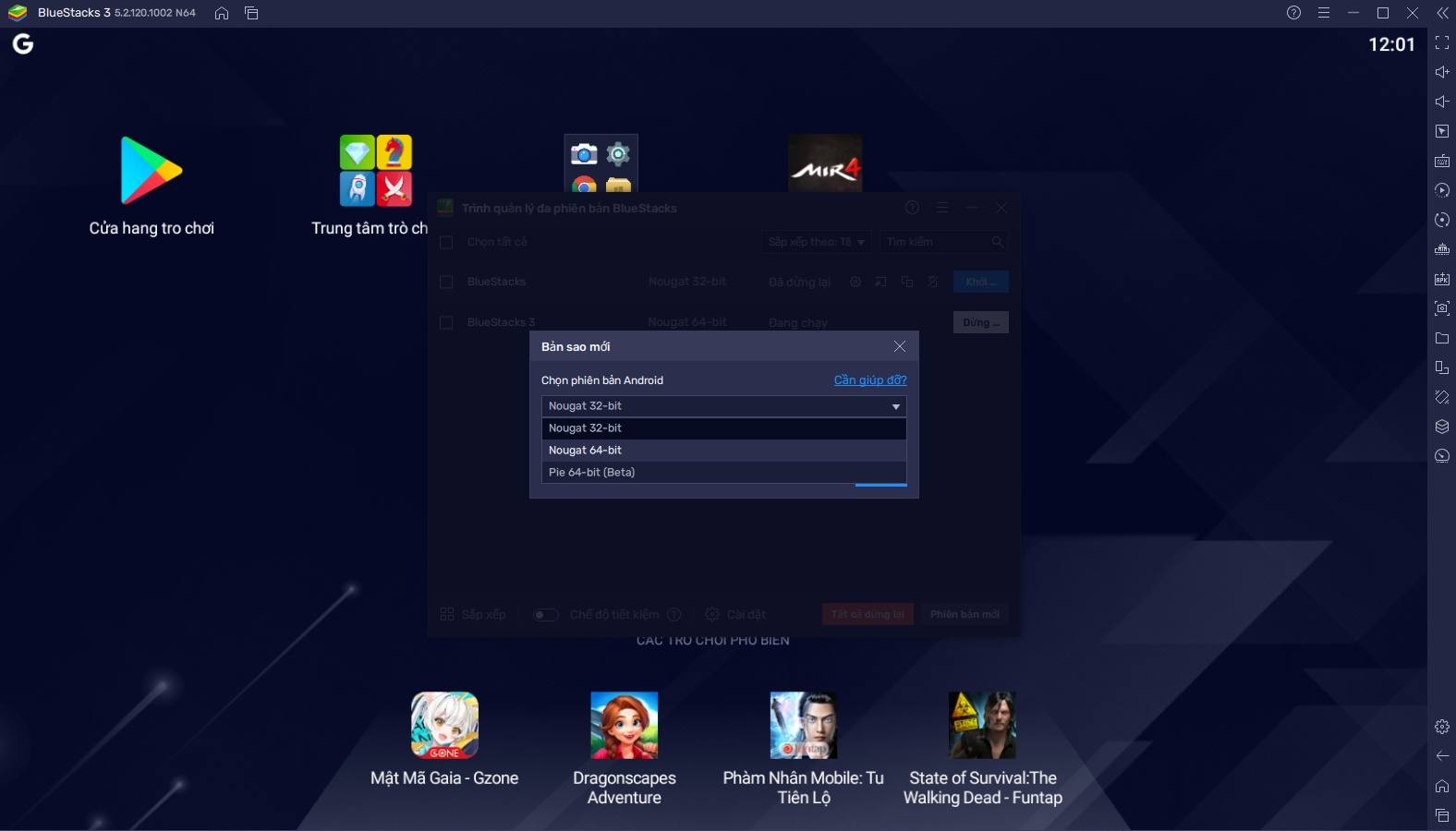
Task: Click the create shortcut icon in BlueStacks row
Action: click(x=881, y=282)
